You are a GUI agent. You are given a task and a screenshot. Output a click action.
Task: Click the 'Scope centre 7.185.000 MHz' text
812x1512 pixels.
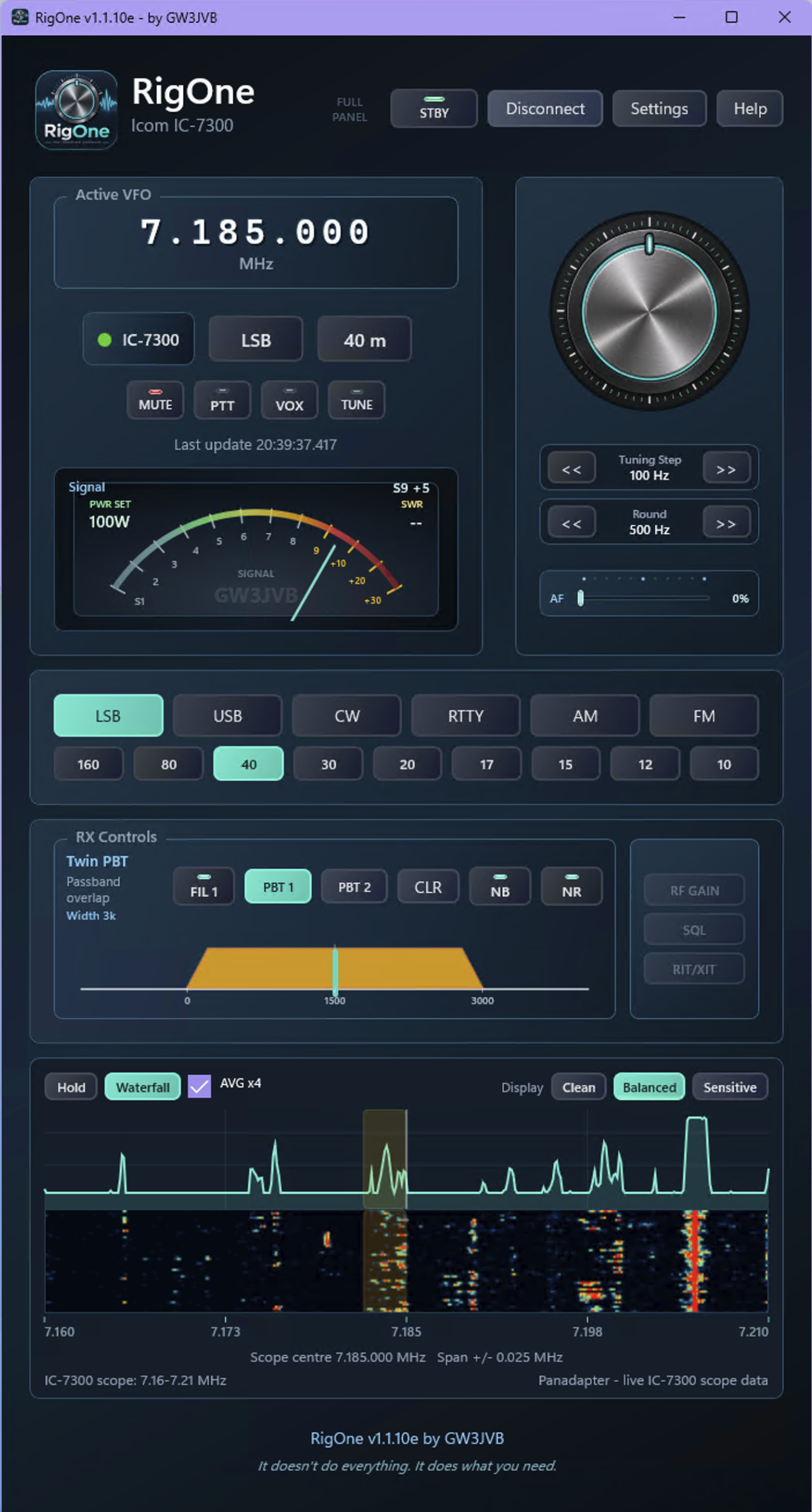click(x=338, y=1357)
